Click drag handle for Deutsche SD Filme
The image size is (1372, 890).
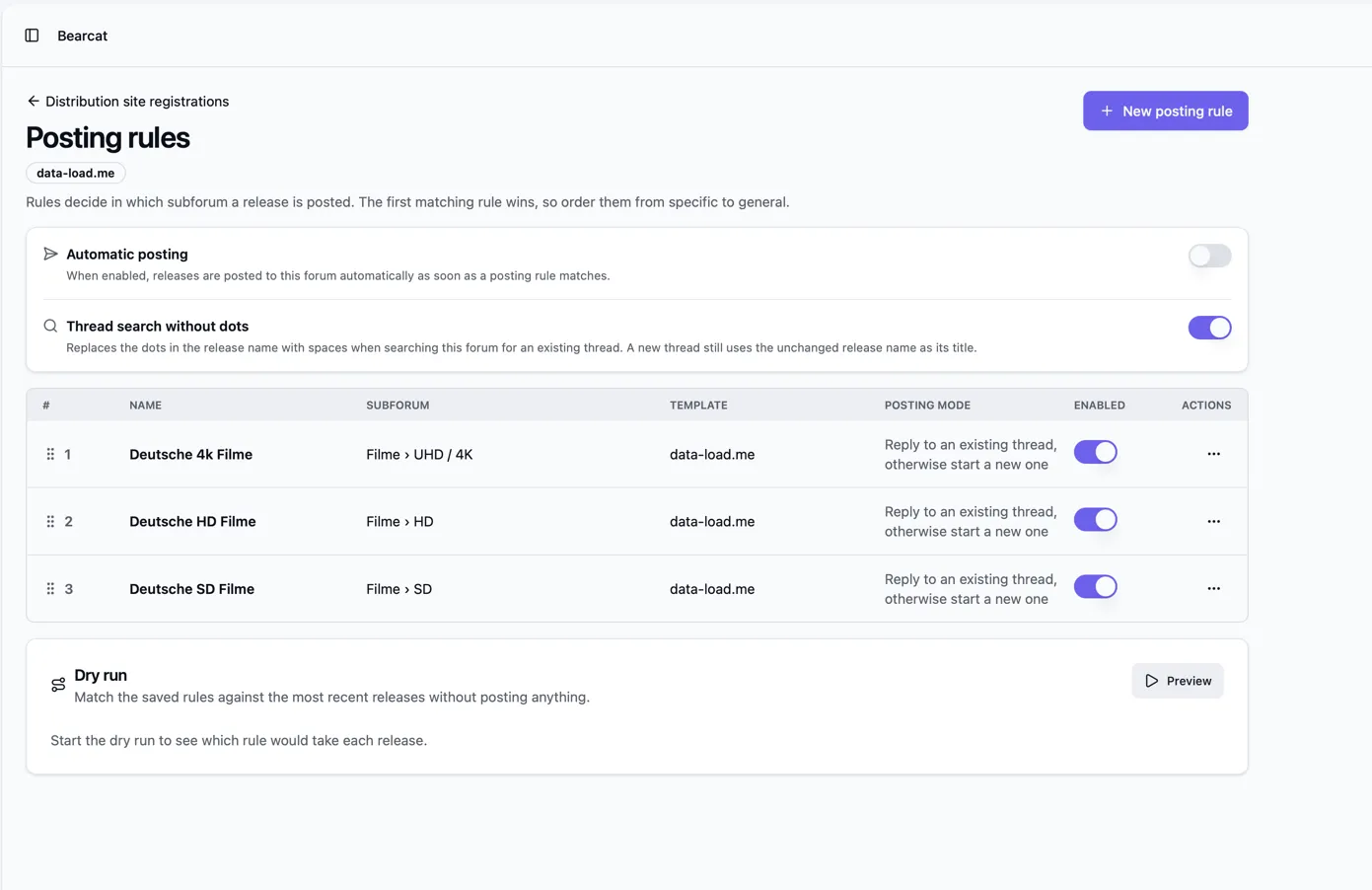tap(50, 588)
